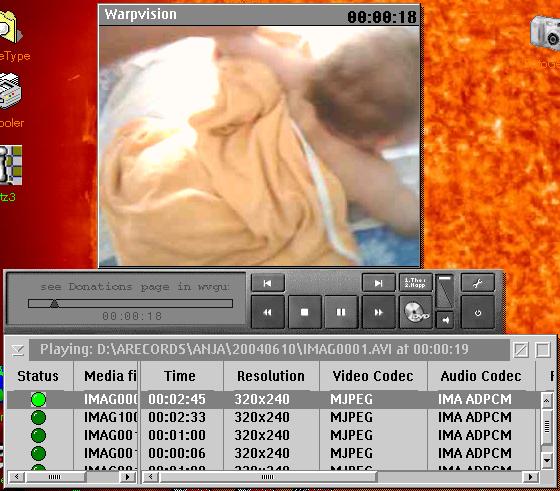Sort by the Video Codec column header
Viewport: 560px width, 491px height.
tap(373, 376)
